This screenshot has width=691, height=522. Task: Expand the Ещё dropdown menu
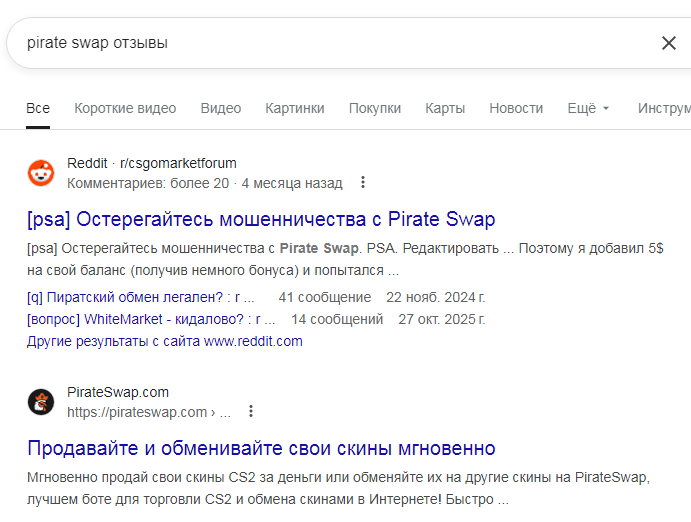tap(588, 108)
